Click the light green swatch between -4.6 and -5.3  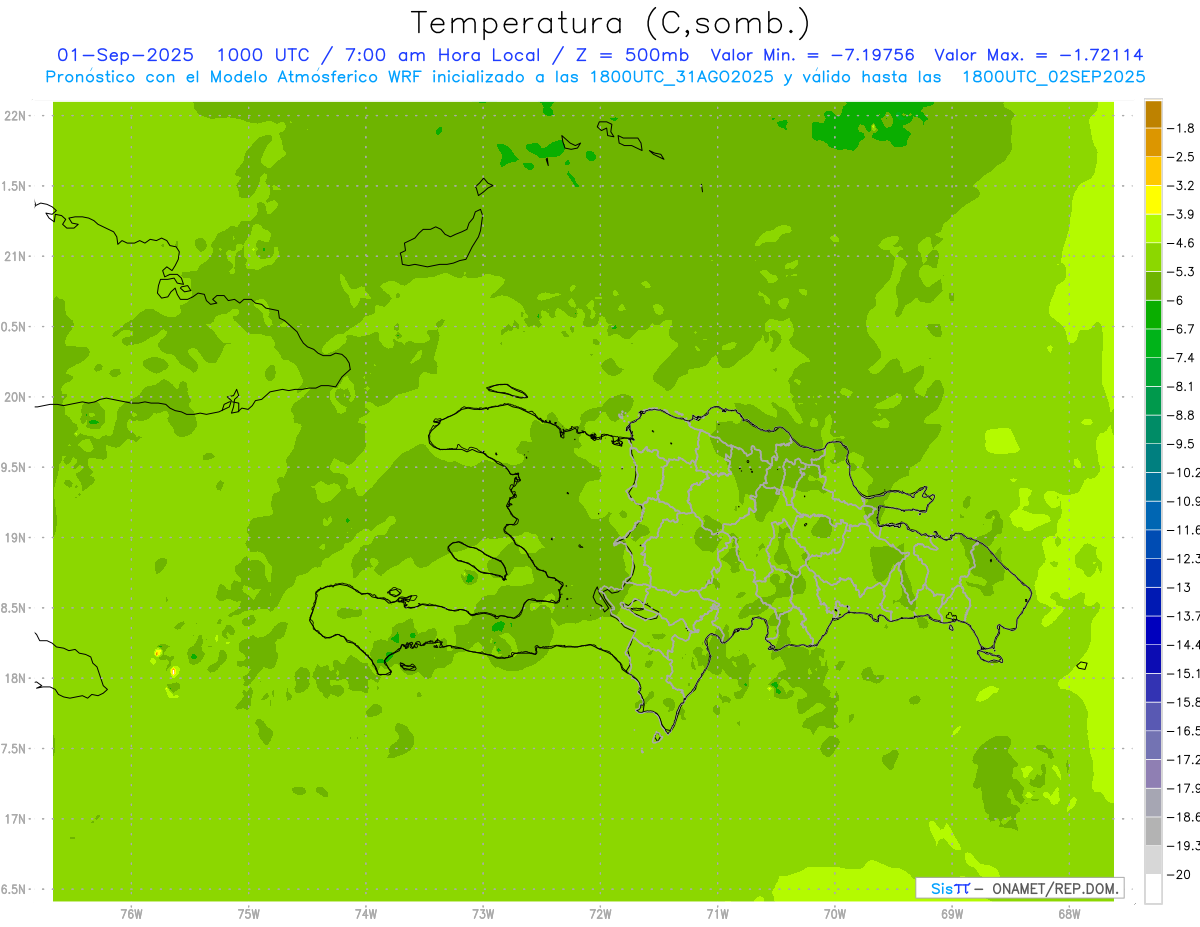click(x=1153, y=257)
